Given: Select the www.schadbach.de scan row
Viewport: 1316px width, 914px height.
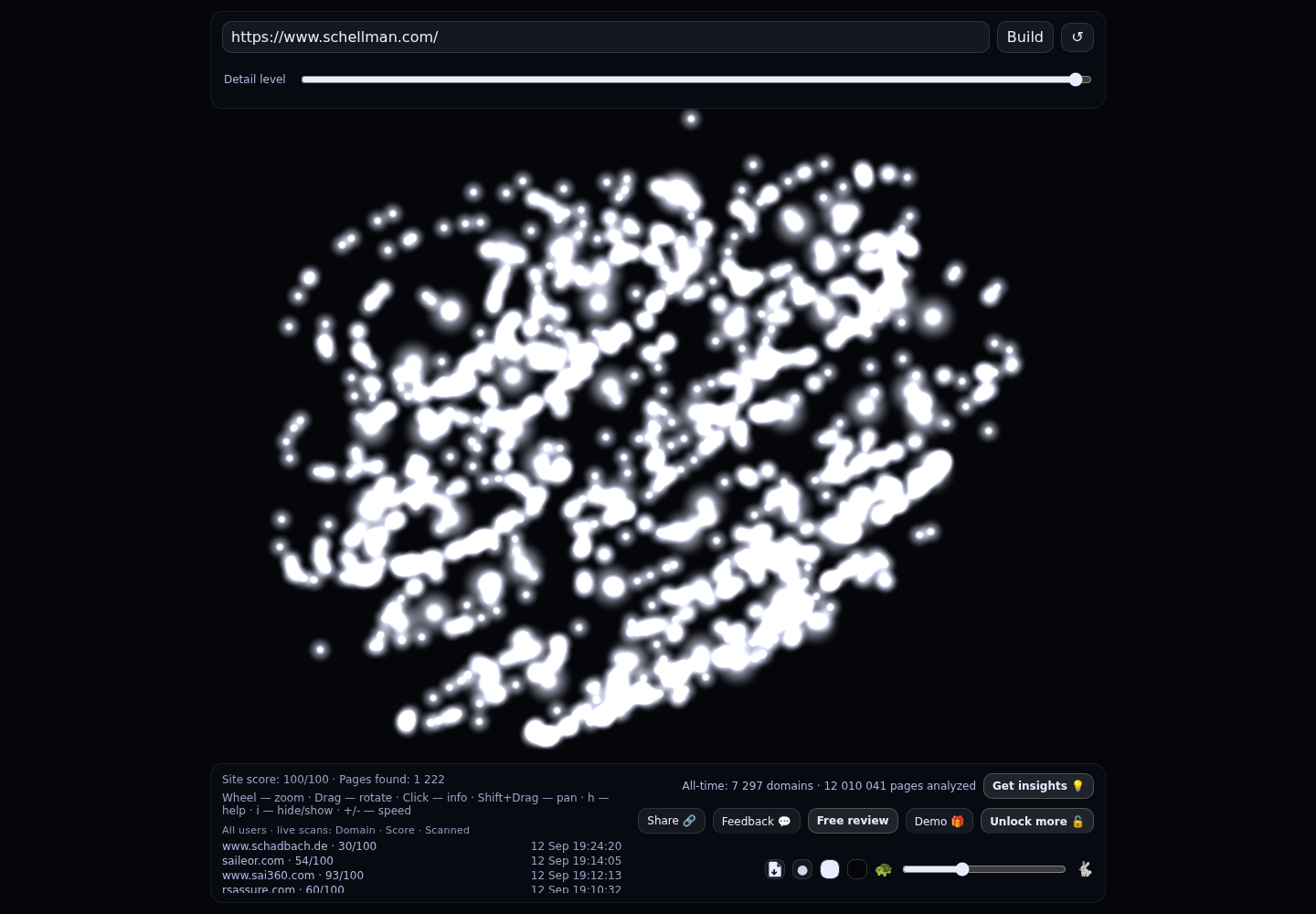Looking at the screenshot, I should pos(421,846).
